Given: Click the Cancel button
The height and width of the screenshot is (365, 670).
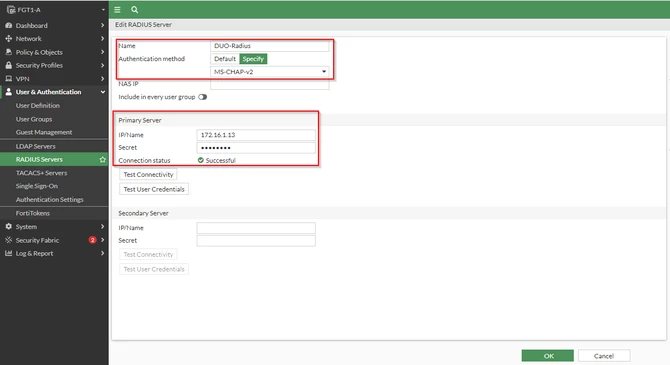Looking at the screenshot, I should coord(604,356).
